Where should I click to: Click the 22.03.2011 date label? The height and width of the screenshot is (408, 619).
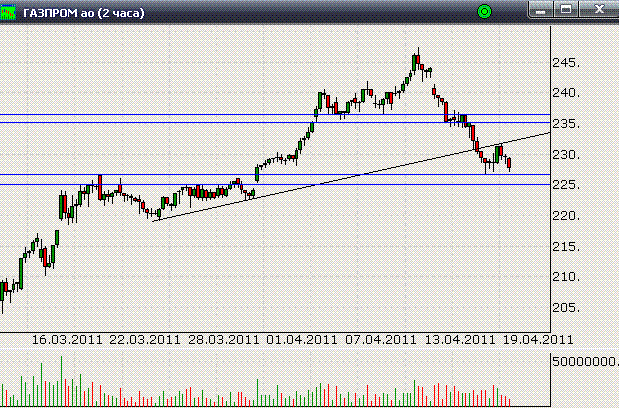pyautogui.click(x=144, y=340)
